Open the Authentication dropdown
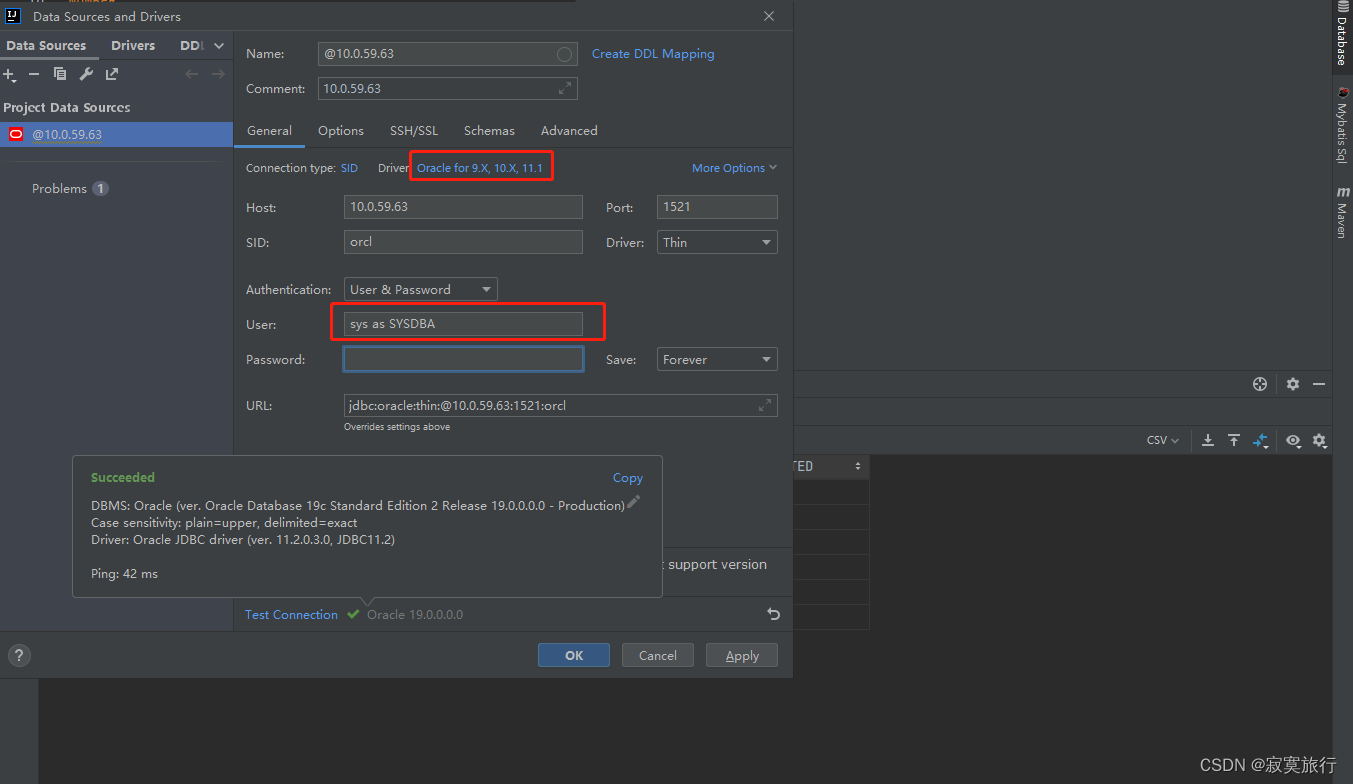Image resolution: width=1353 pixels, height=784 pixels. (x=420, y=289)
